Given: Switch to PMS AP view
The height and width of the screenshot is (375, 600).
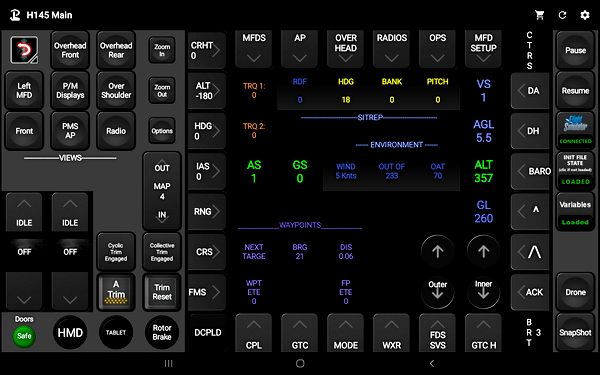Looking at the screenshot, I should point(70,131).
